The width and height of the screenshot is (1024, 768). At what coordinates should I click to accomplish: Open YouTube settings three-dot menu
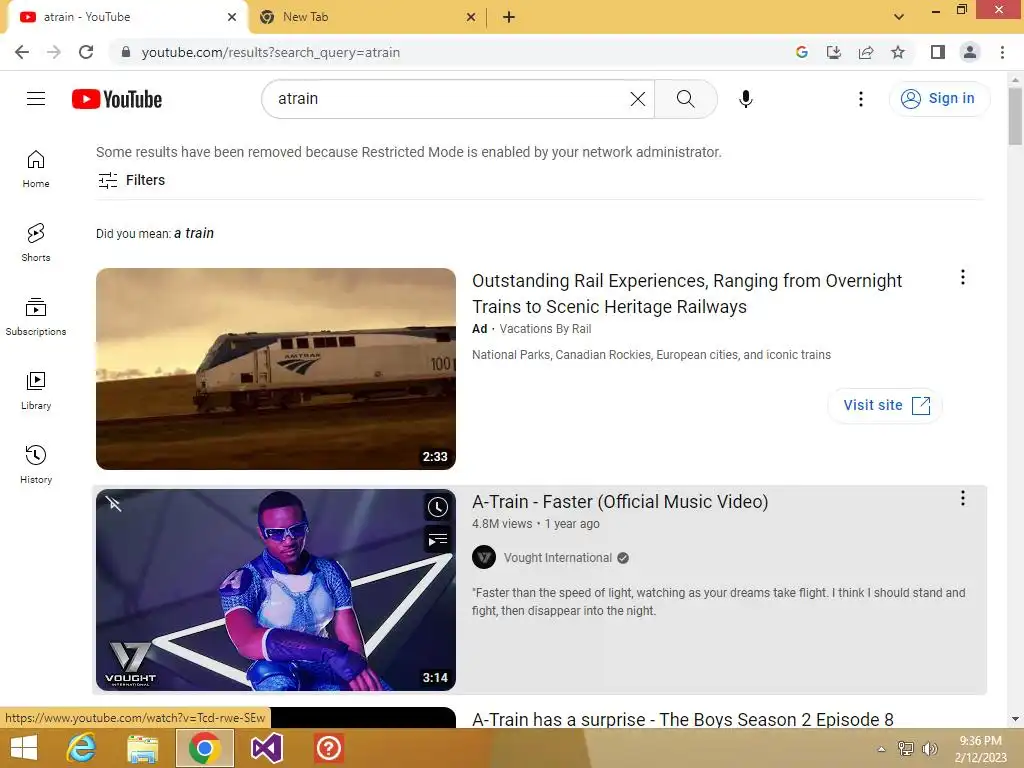(x=861, y=99)
